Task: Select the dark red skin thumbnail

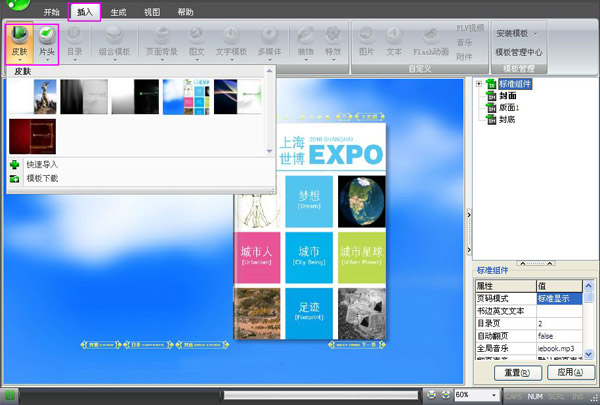Action: [x=33, y=136]
